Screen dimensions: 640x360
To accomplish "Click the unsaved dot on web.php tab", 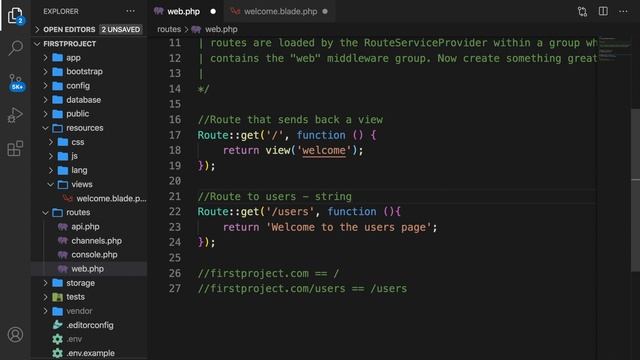I will coord(213,11).
